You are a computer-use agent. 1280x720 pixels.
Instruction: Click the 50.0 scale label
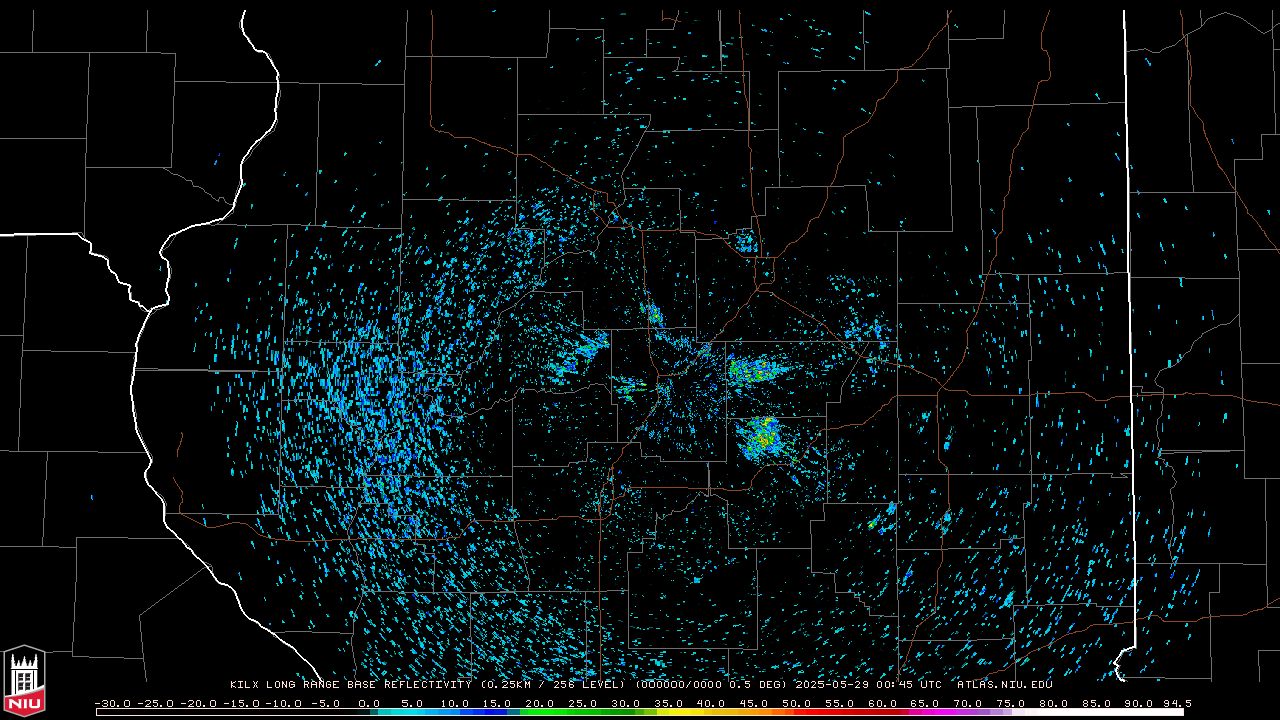798,704
